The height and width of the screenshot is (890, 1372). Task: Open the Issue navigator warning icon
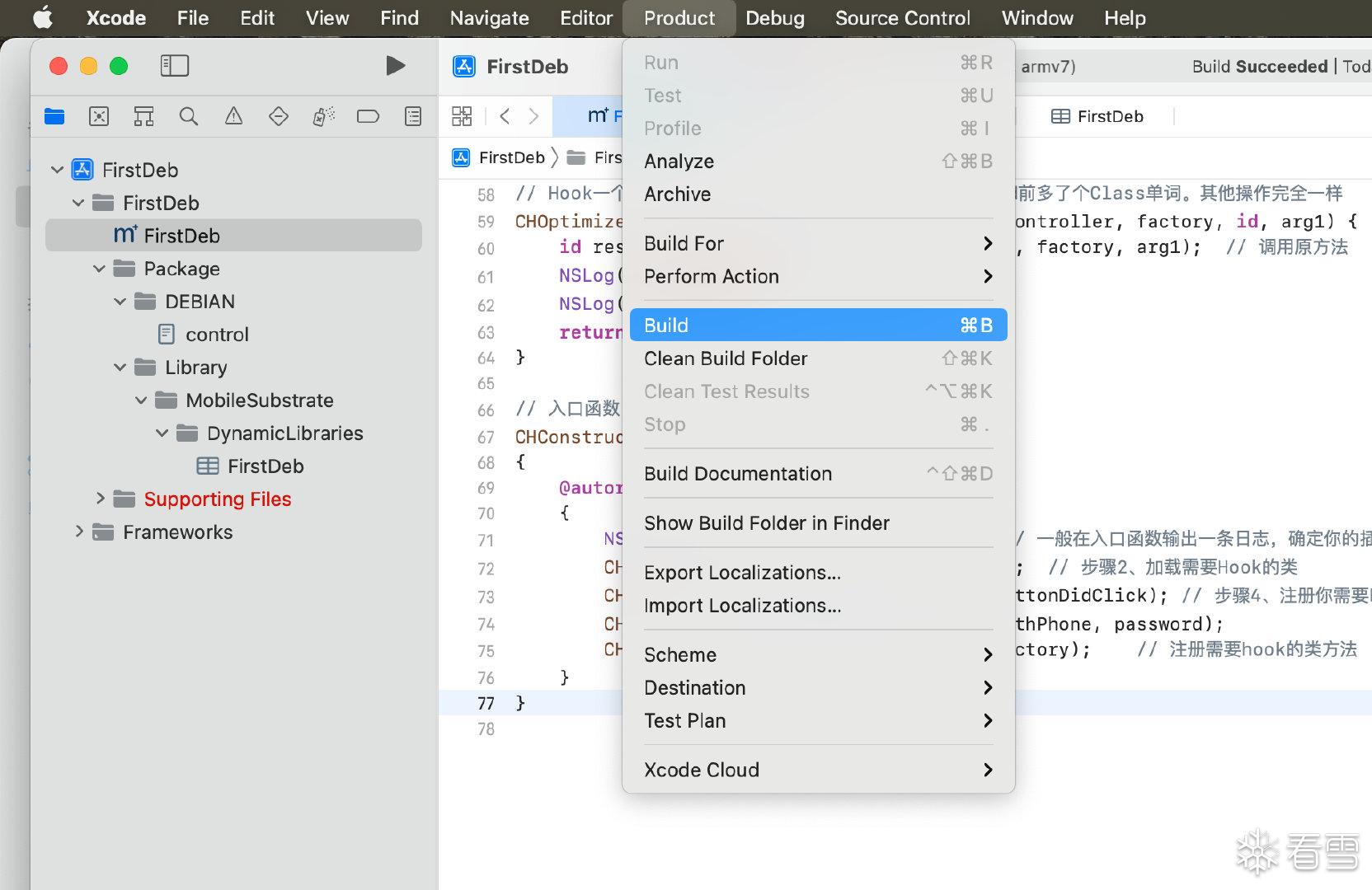pos(234,116)
